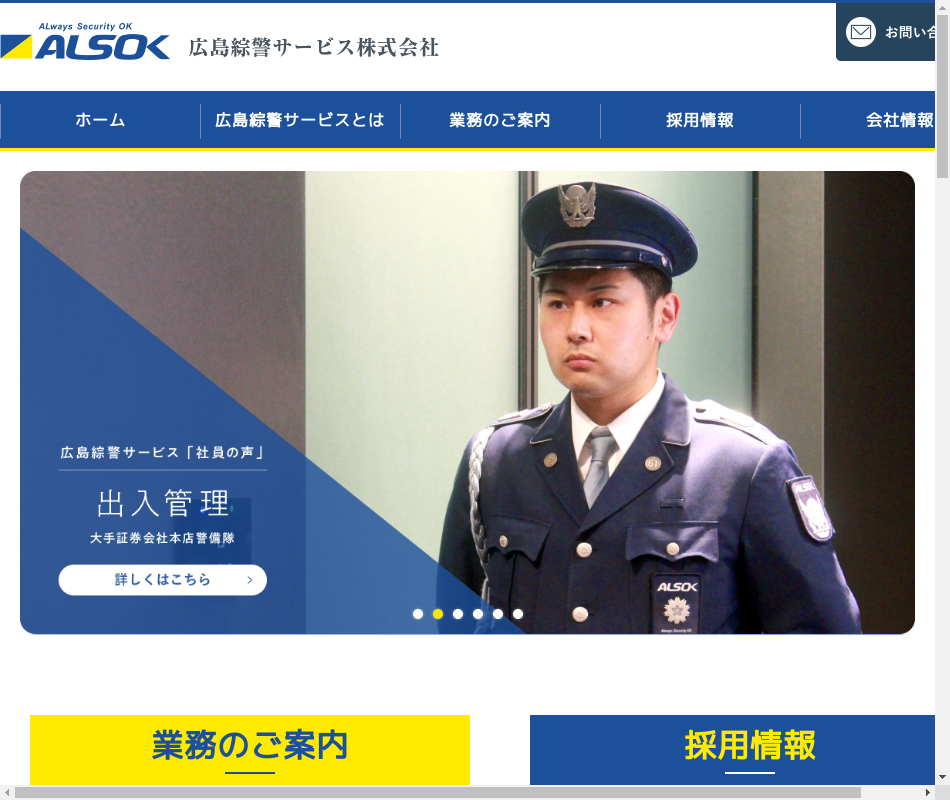Select the fourth carousel slide dot
The height and width of the screenshot is (800, 950).
(x=477, y=614)
